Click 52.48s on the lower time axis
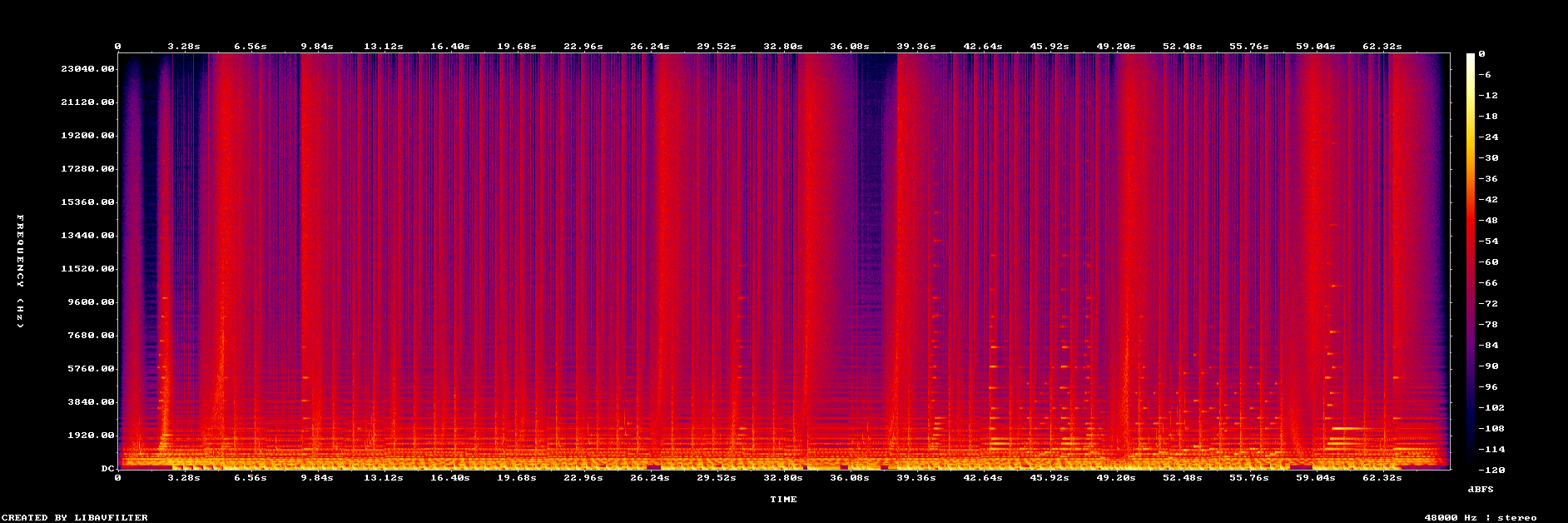The height and width of the screenshot is (523, 1568). click(x=1183, y=478)
